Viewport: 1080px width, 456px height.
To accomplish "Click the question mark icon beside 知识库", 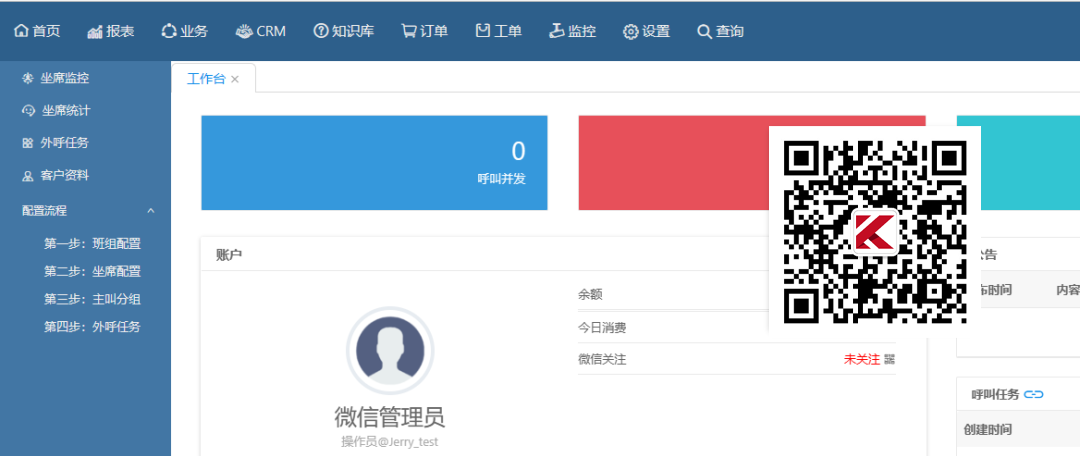I will (x=320, y=31).
